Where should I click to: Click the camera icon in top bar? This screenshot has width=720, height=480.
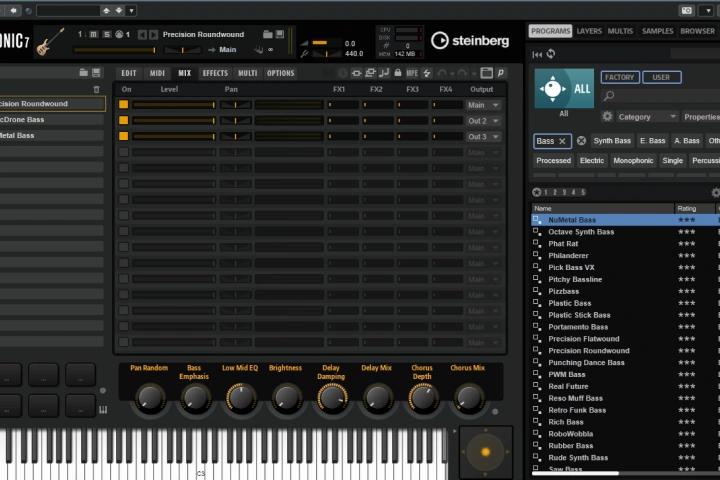click(686, 11)
